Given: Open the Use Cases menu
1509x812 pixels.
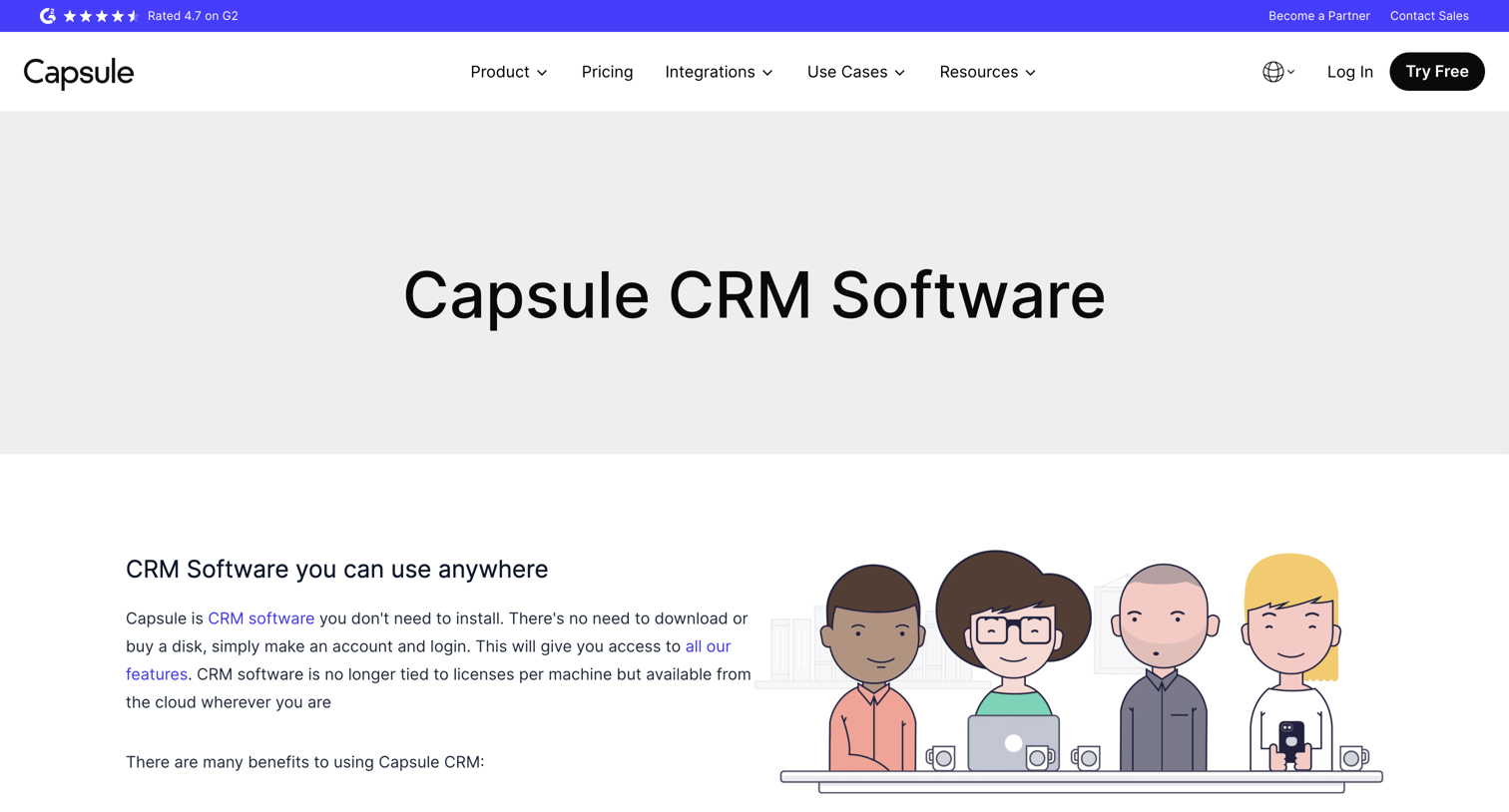Looking at the screenshot, I should click(856, 72).
